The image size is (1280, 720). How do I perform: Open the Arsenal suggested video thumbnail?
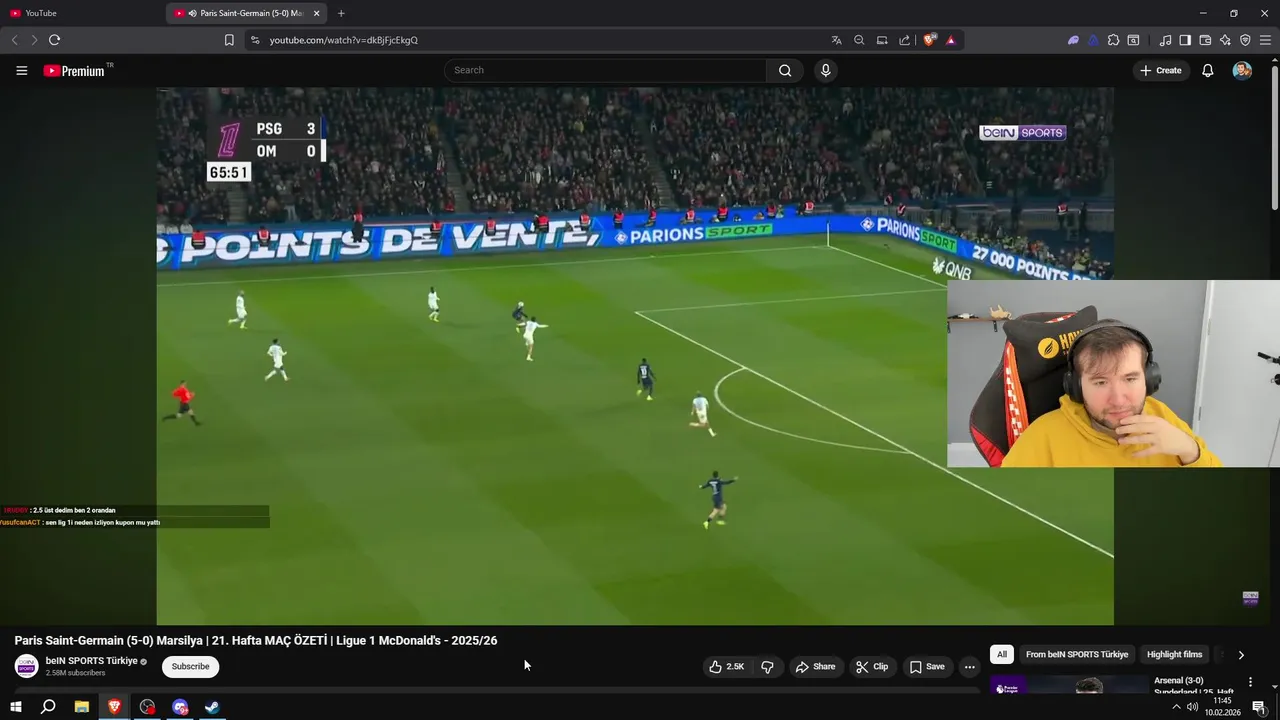[x=1069, y=686]
